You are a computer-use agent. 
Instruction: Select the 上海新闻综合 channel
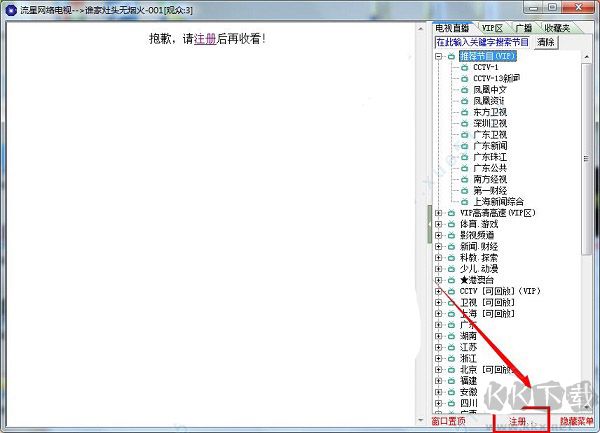click(x=502, y=201)
